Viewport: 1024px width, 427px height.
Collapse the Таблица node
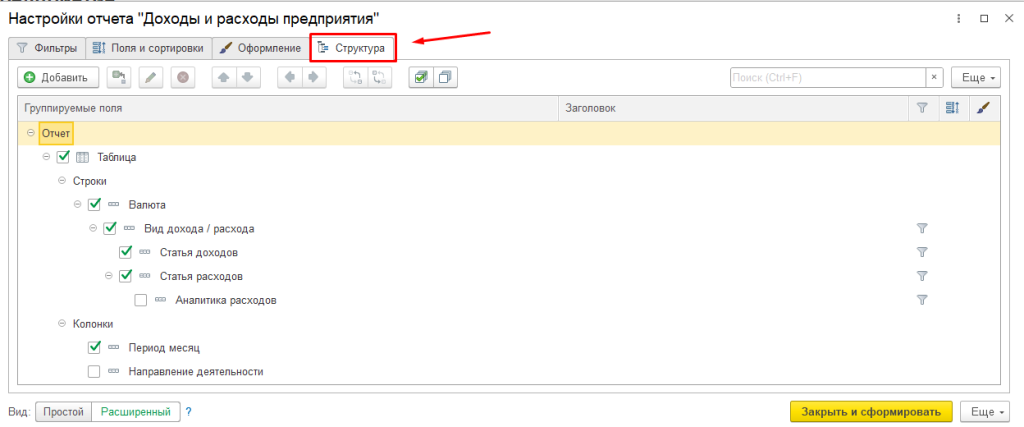point(46,157)
